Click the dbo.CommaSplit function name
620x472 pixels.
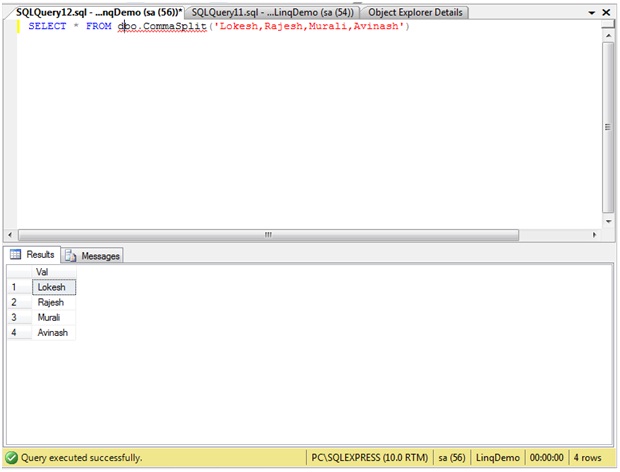(x=162, y=26)
